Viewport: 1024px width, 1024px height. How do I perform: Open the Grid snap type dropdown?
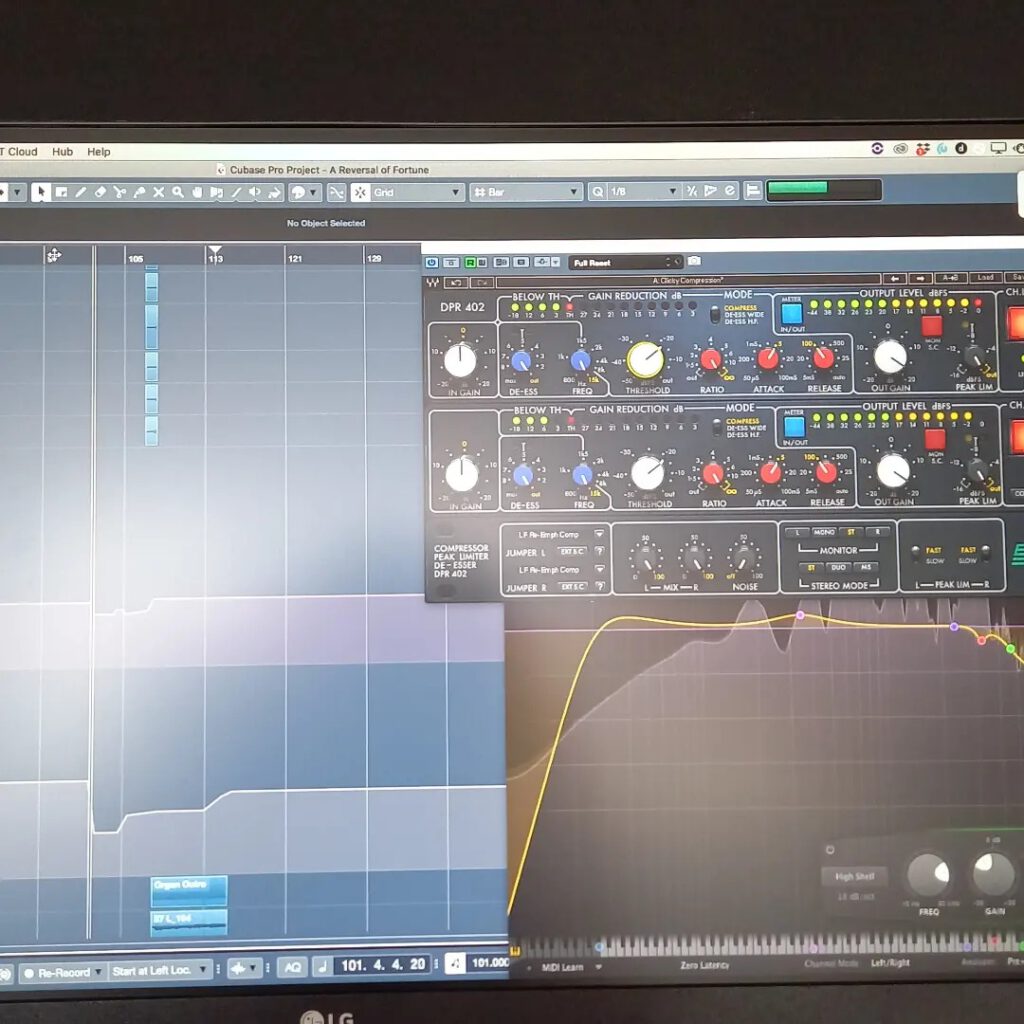point(408,192)
